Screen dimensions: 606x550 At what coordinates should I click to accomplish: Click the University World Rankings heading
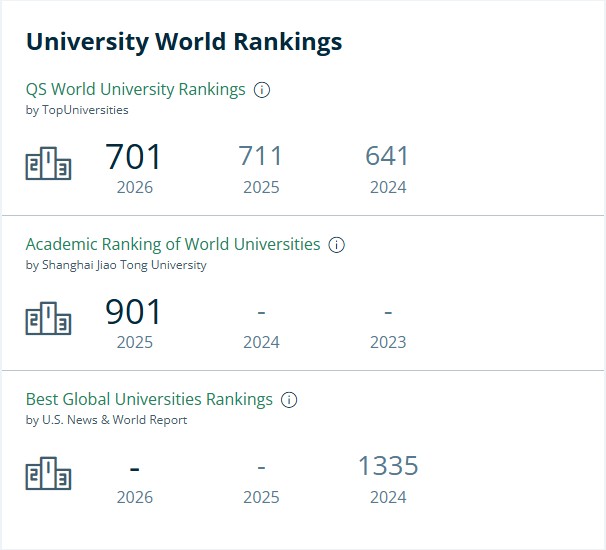(x=184, y=42)
